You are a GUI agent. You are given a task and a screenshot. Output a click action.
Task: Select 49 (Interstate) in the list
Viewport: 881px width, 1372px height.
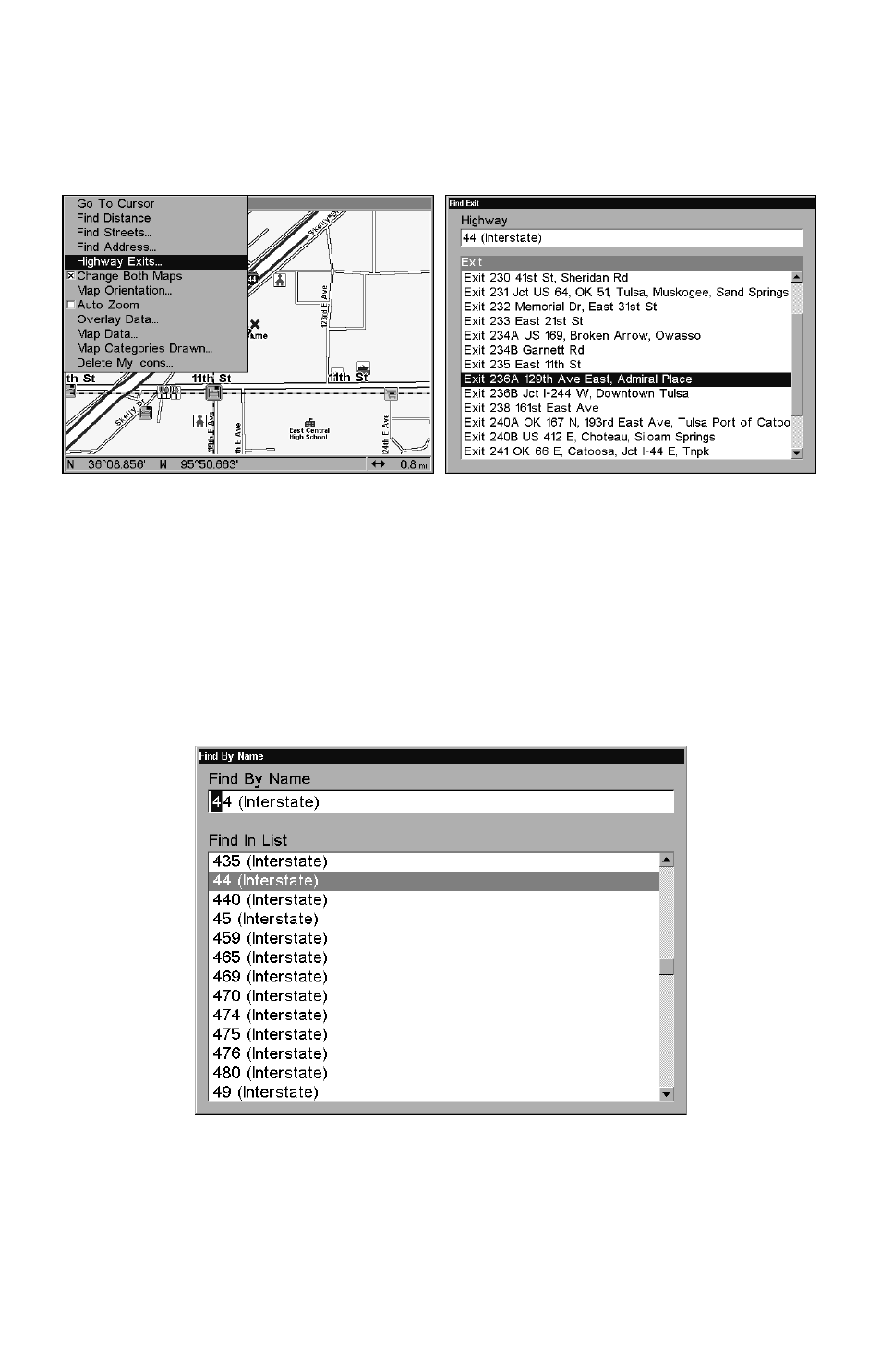(434, 1092)
